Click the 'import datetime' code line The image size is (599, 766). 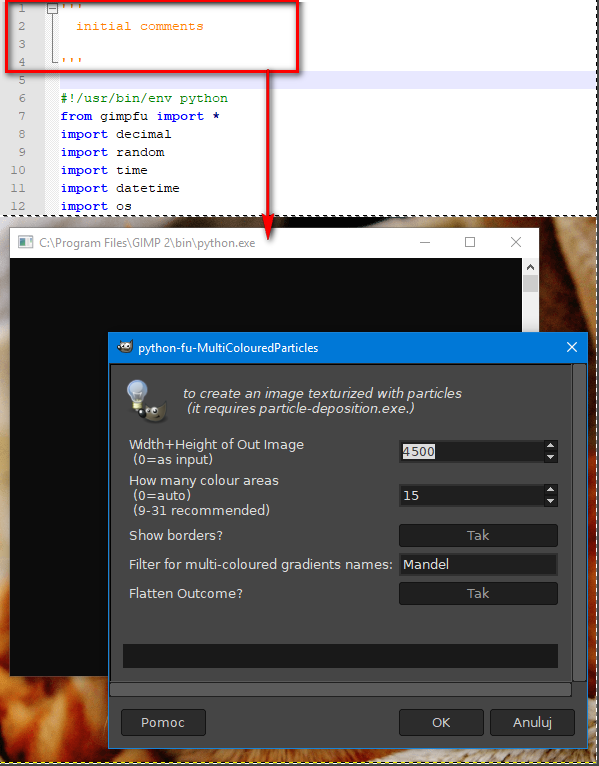point(120,188)
